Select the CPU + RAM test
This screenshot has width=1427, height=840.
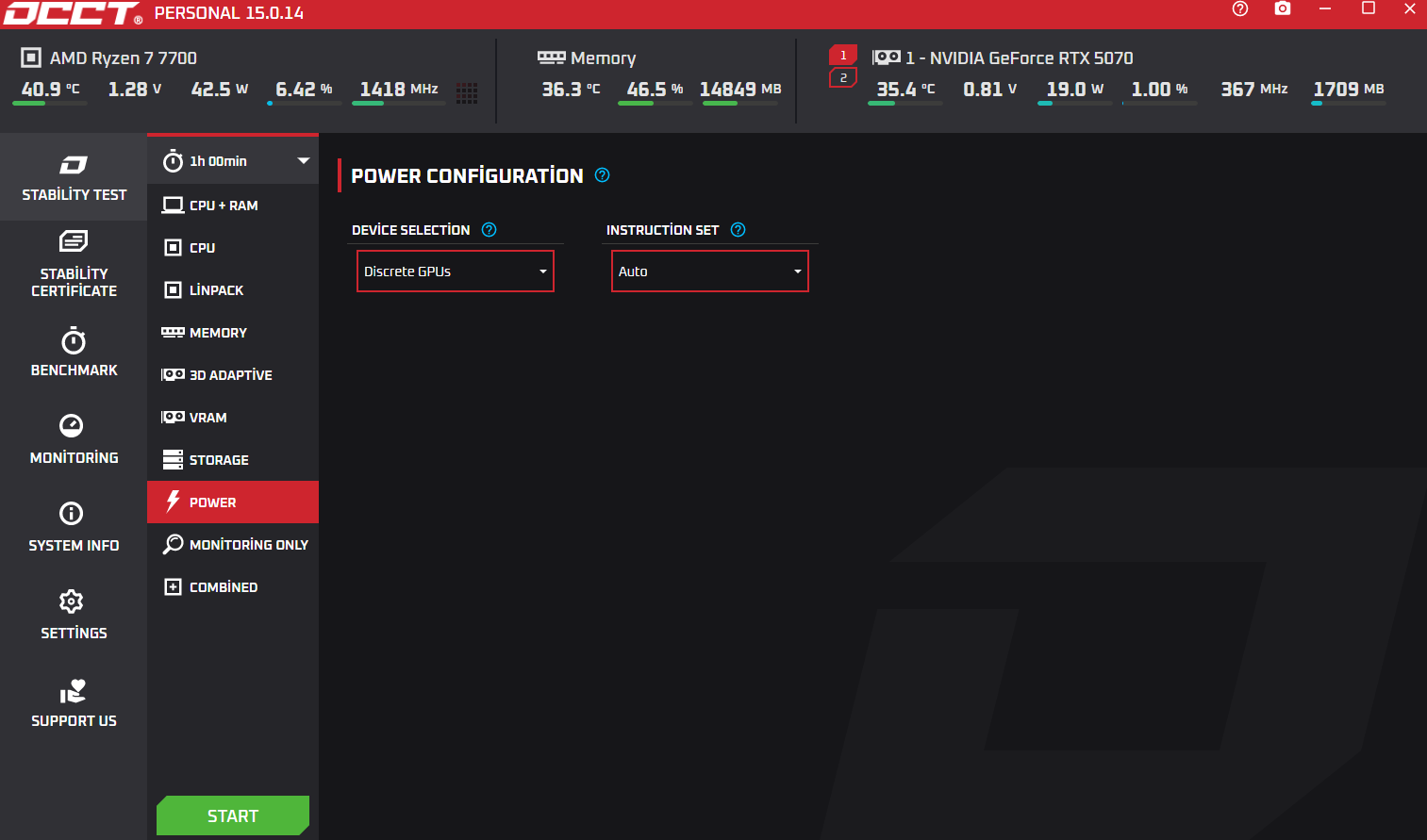pyautogui.click(x=233, y=206)
